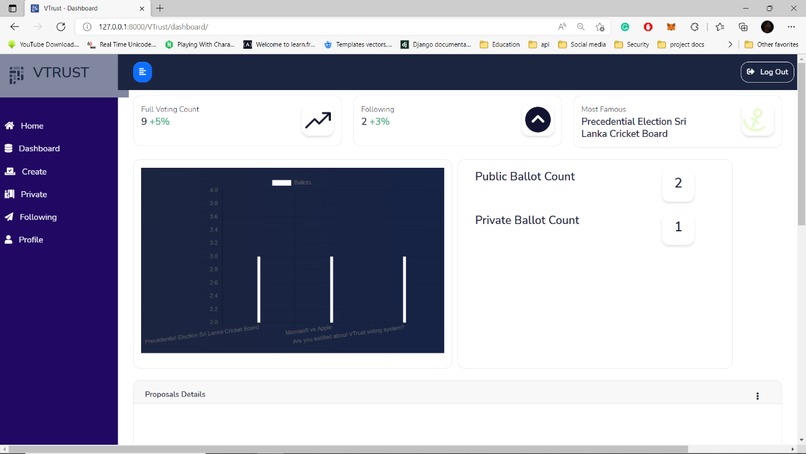
Task: Click the Microsoft vs Apple bar in chart
Action: click(332, 289)
